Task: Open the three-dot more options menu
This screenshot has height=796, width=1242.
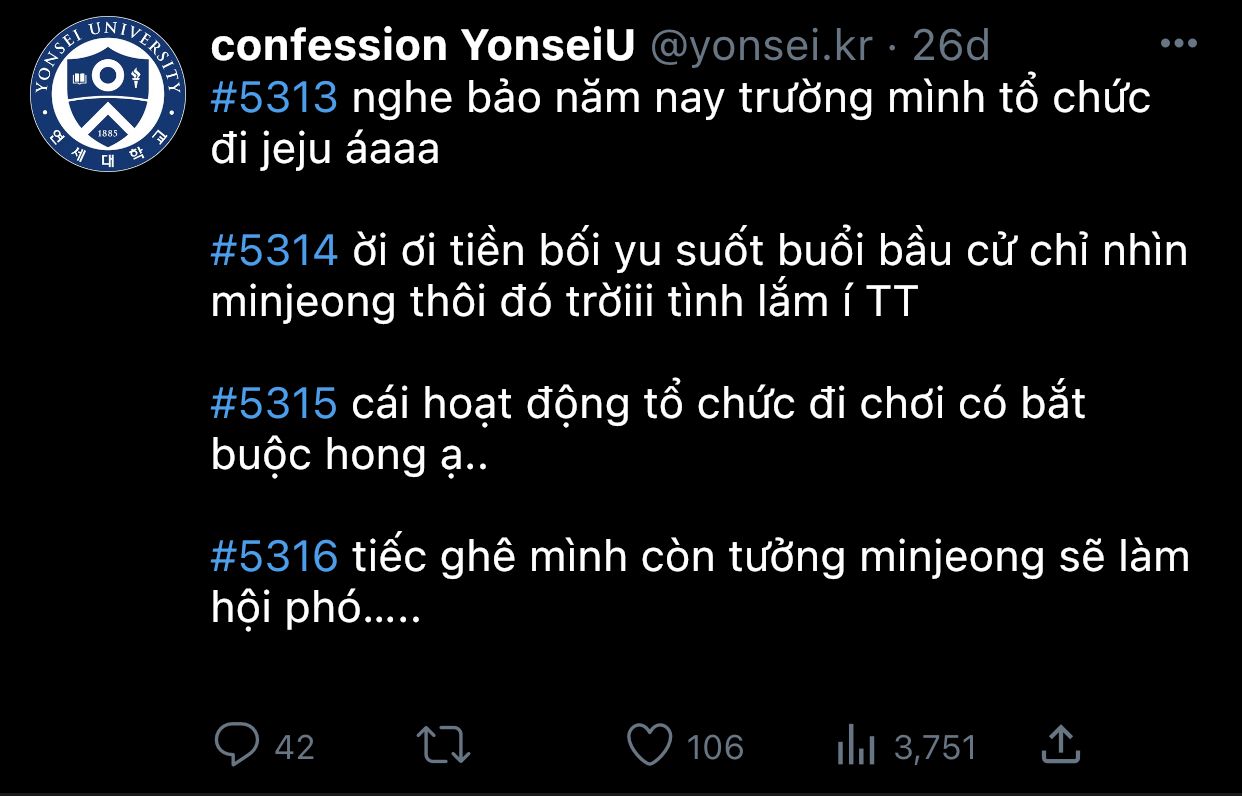Action: point(1178,45)
